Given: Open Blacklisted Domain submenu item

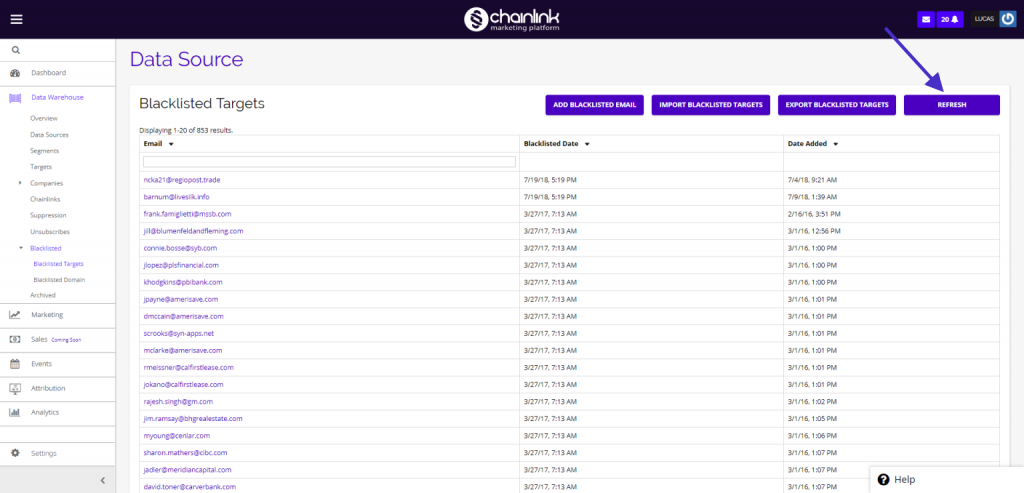Looking at the screenshot, I should click(x=59, y=279).
